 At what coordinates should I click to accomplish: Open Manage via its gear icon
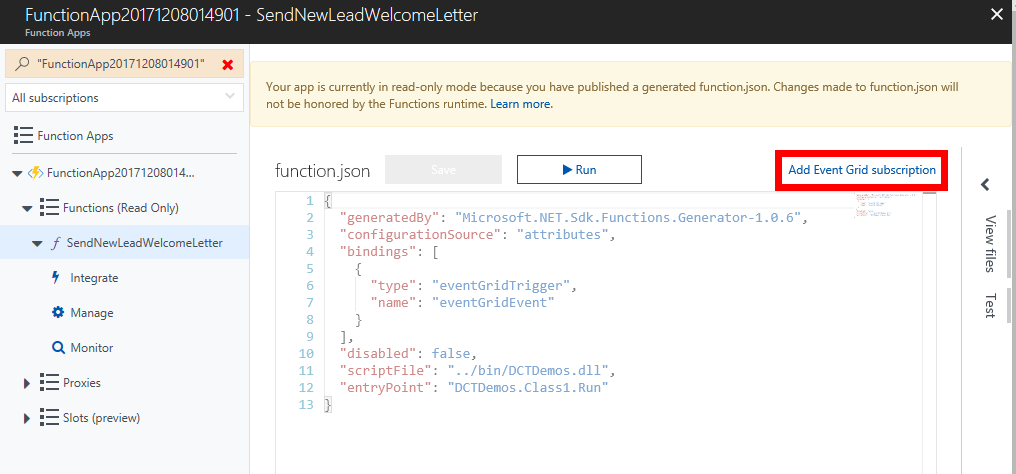(x=57, y=313)
